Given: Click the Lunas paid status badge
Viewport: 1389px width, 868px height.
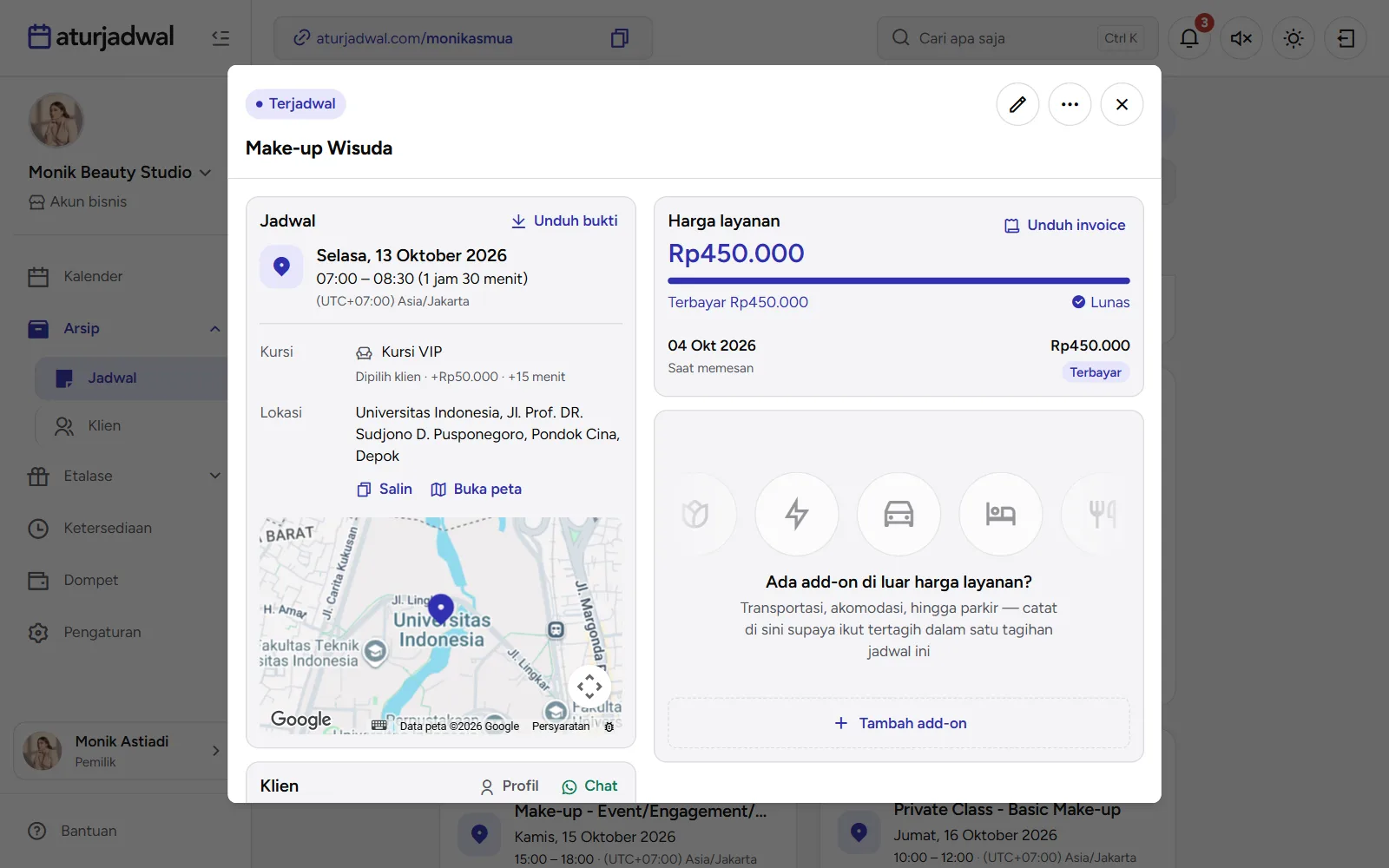Looking at the screenshot, I should pos(1101,302).
